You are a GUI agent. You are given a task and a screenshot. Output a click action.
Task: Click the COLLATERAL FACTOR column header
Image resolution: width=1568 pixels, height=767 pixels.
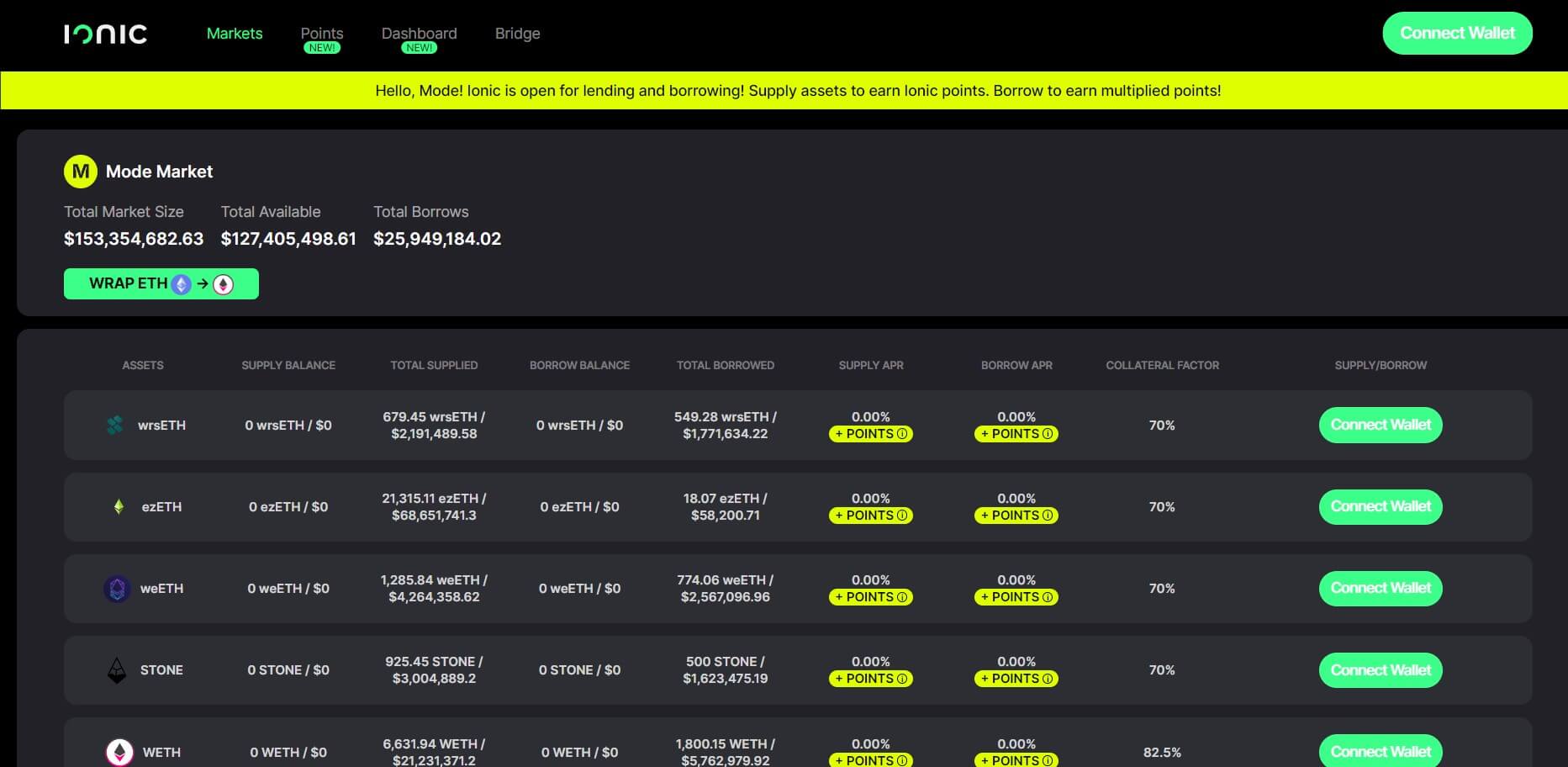1162,365
